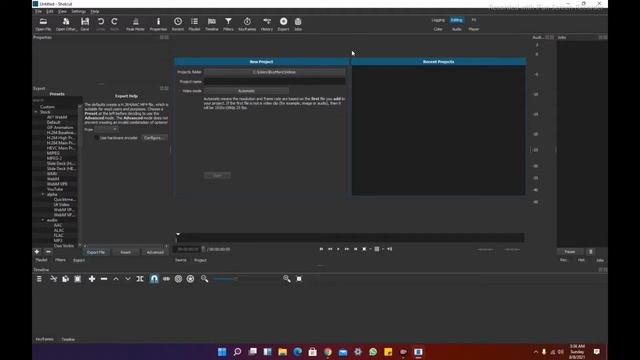Open the View menu
The width and height of the screenshot is (640, 360).
pos(62,11)
